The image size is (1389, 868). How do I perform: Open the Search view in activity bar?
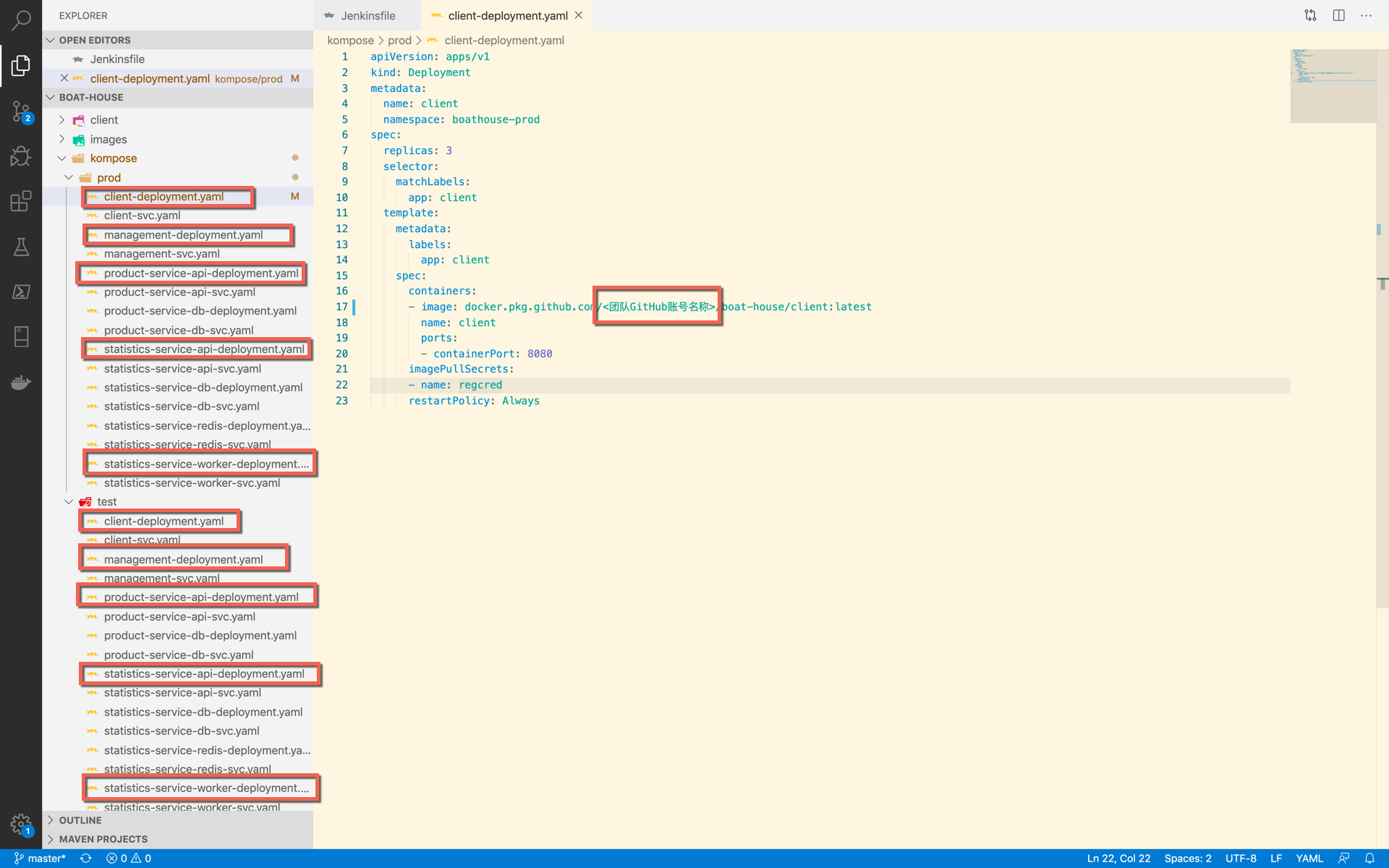[x=21, y=20]
